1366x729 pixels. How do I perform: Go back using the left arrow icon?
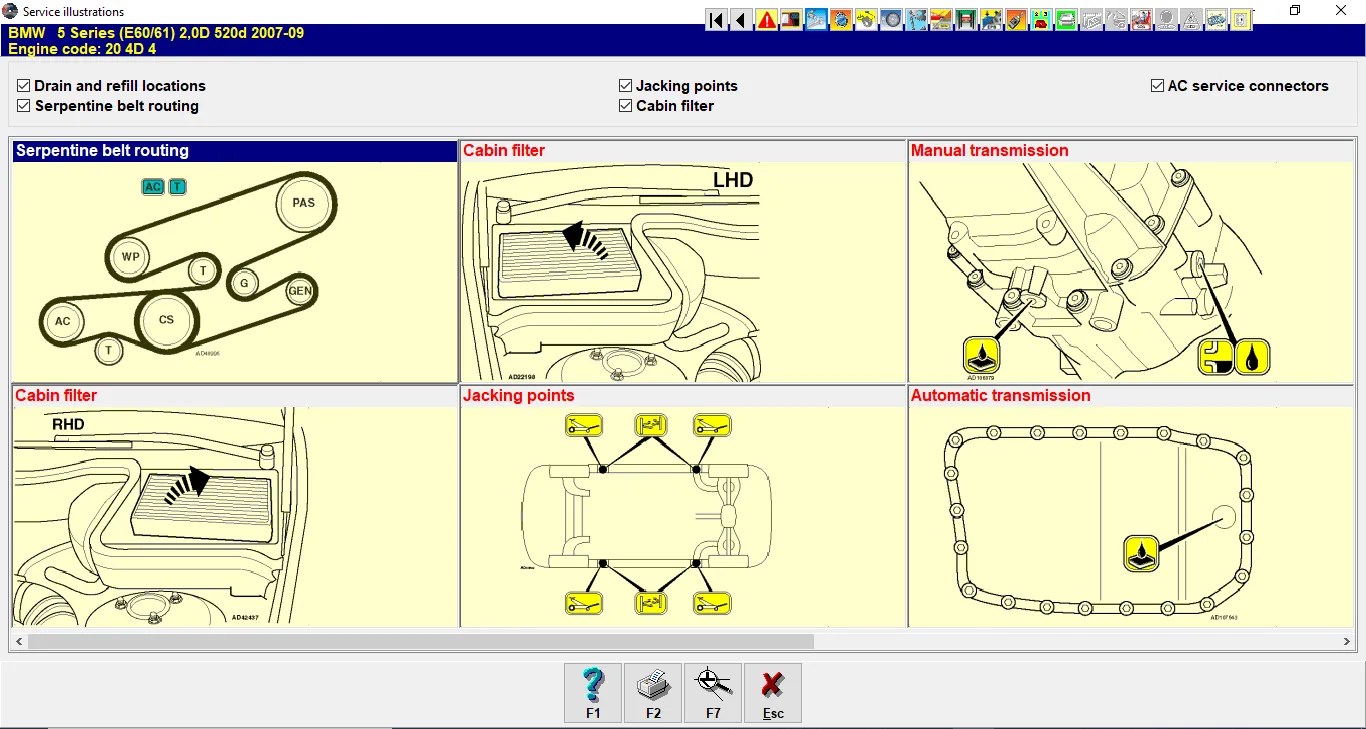(741, 19)
